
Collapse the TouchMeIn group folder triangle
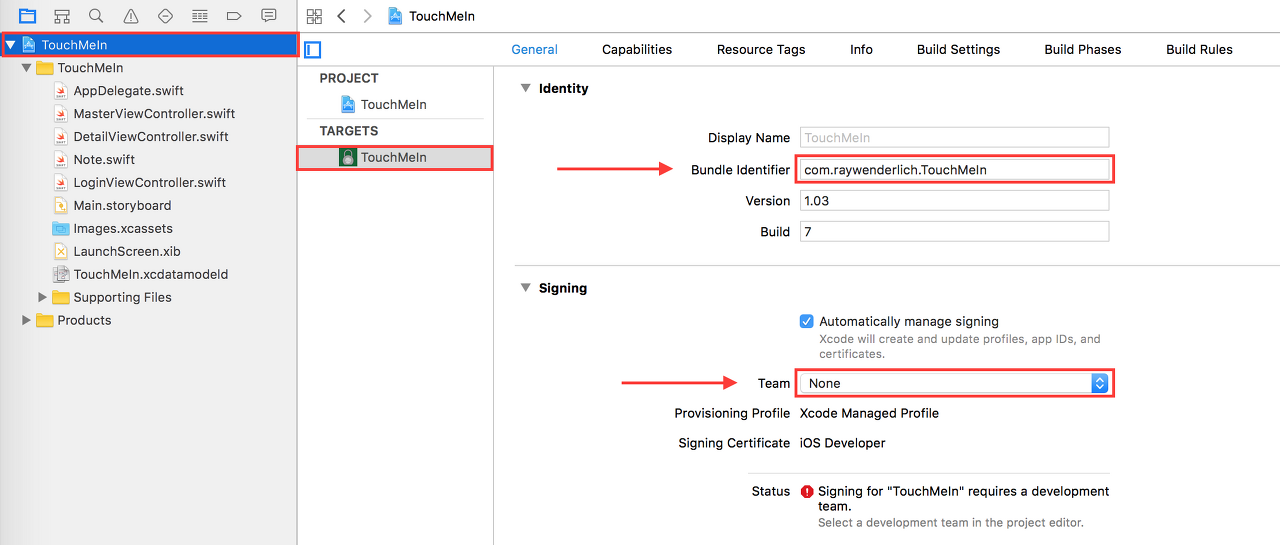[26, 68]
